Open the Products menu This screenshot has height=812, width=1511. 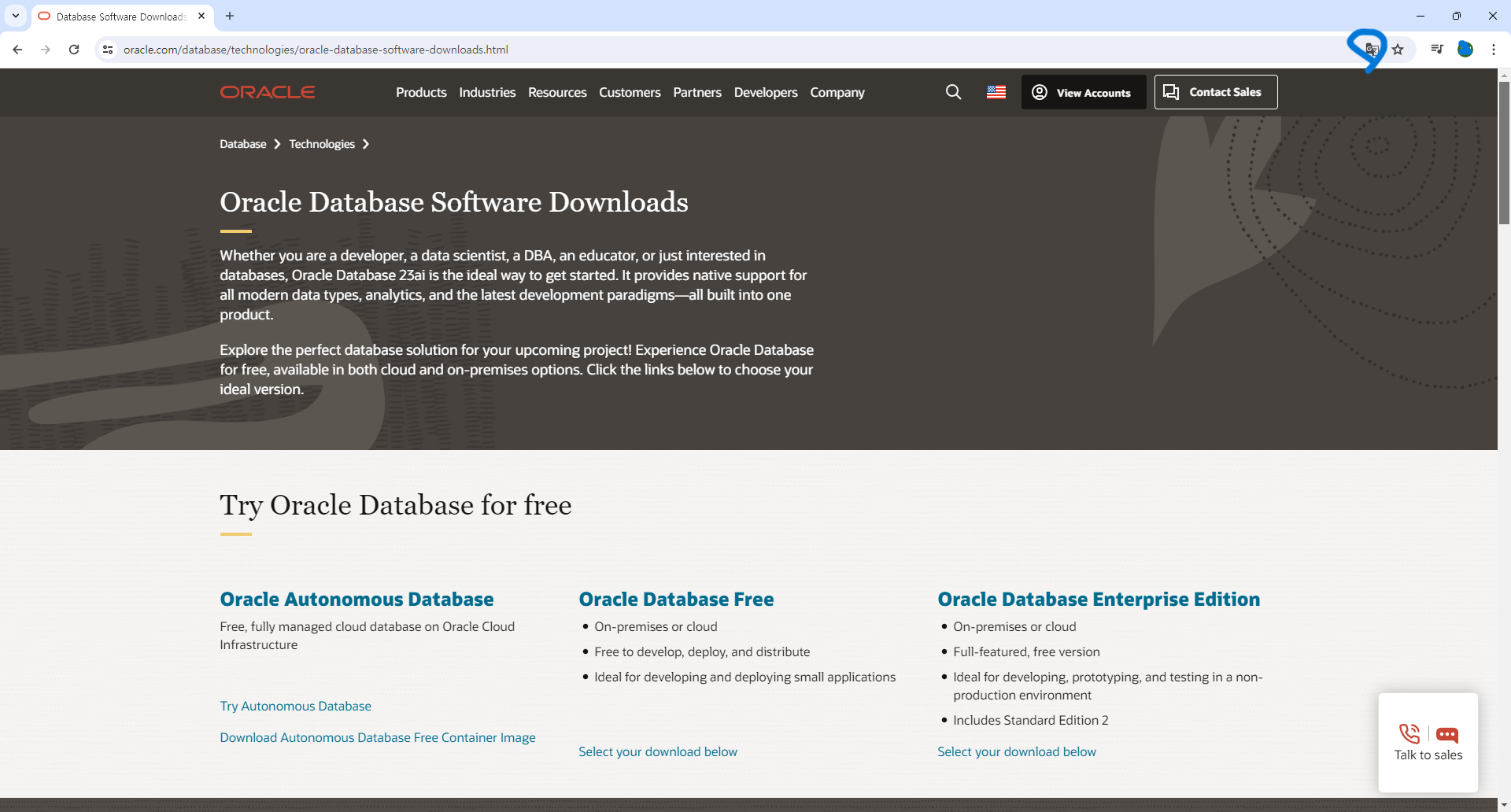pos(421,92)
